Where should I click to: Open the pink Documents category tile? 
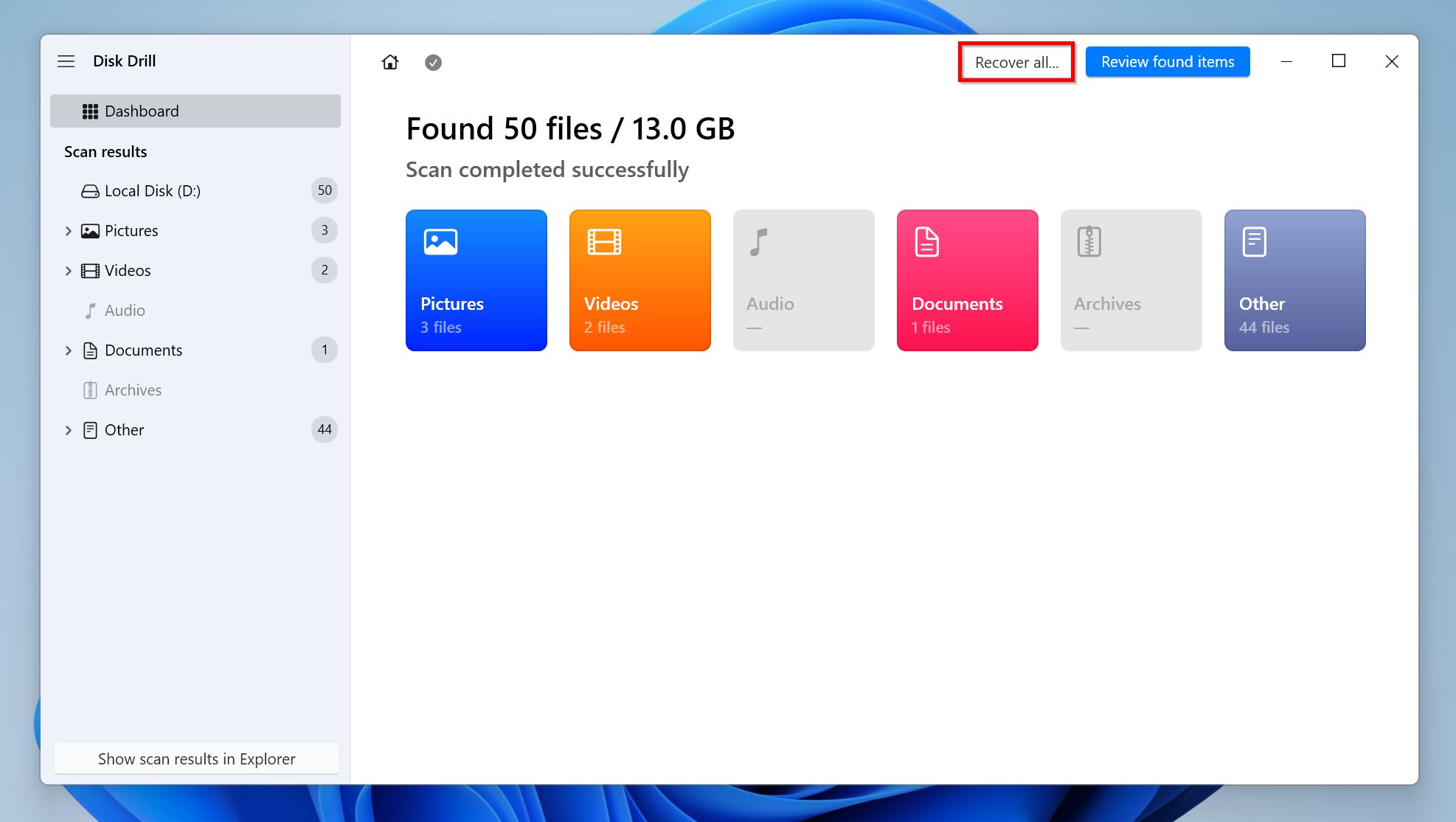967,280
